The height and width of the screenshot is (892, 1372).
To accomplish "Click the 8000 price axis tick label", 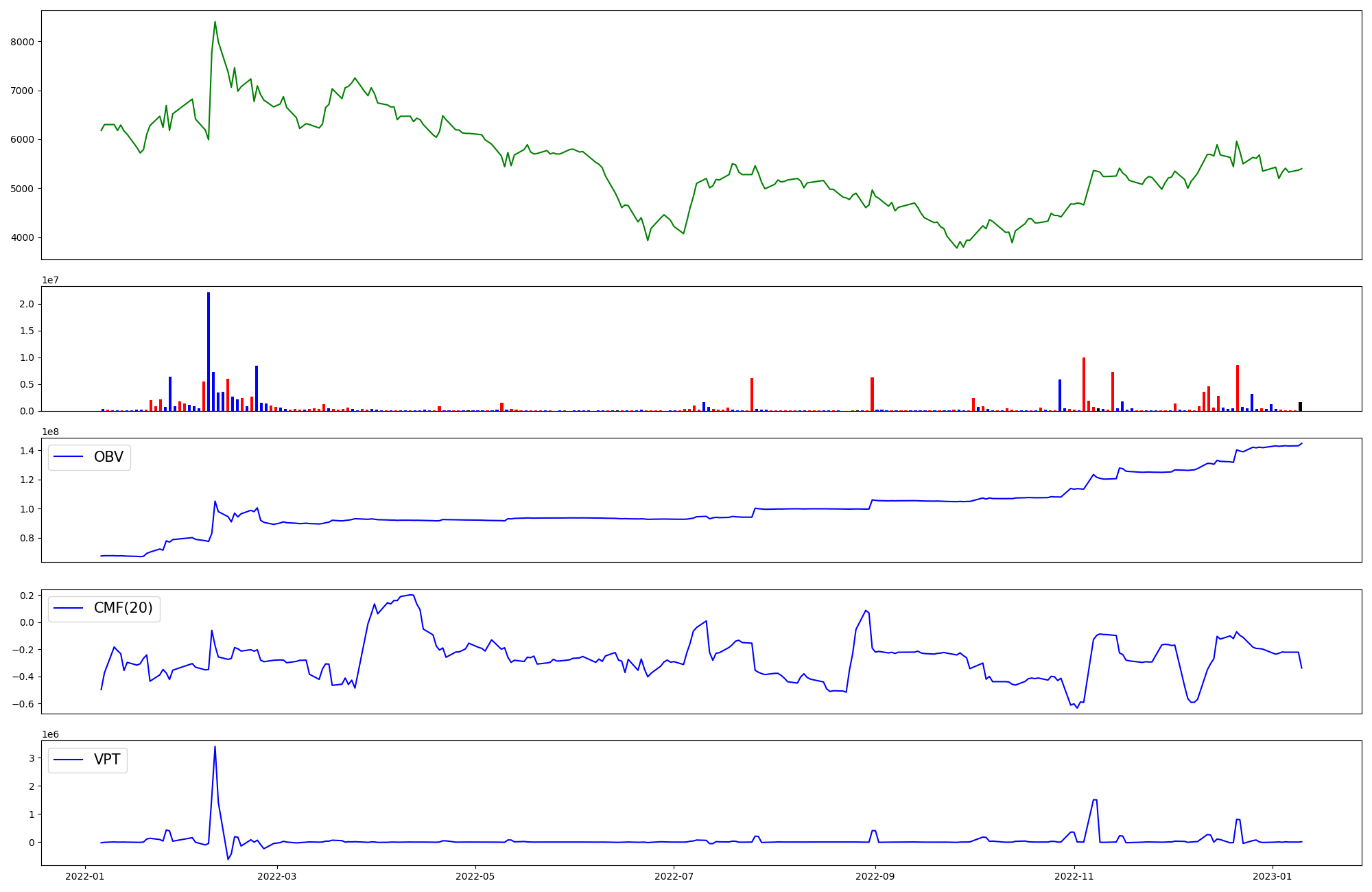I will [22, 42].
